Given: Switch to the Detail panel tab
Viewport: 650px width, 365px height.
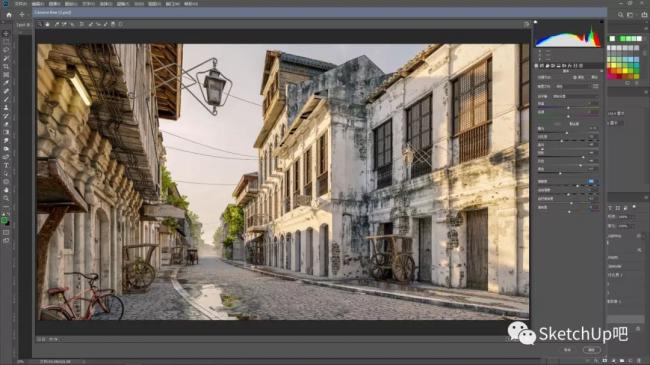Looking at the screenshot, I should 548,66.
